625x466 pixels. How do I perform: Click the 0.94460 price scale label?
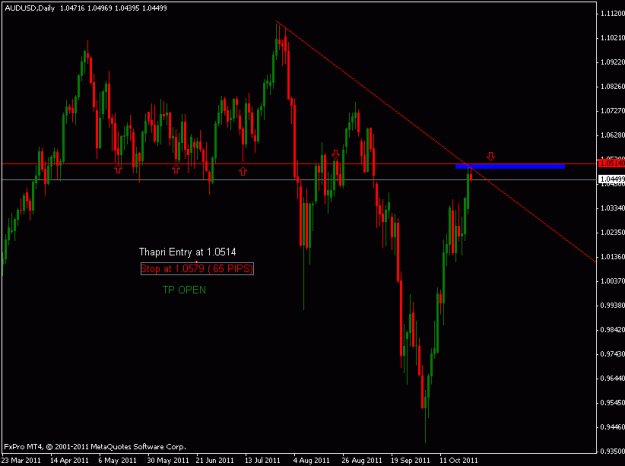pos(612,427)
